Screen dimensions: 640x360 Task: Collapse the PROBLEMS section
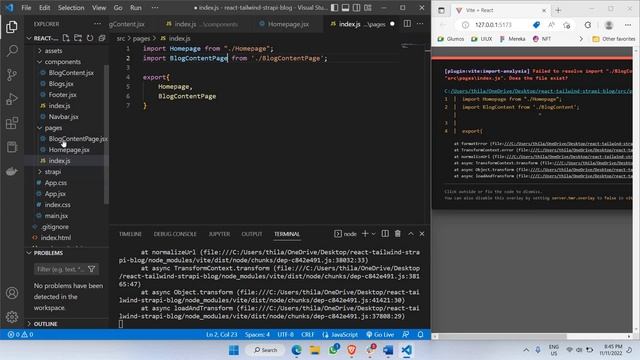(x=48, y=253)
